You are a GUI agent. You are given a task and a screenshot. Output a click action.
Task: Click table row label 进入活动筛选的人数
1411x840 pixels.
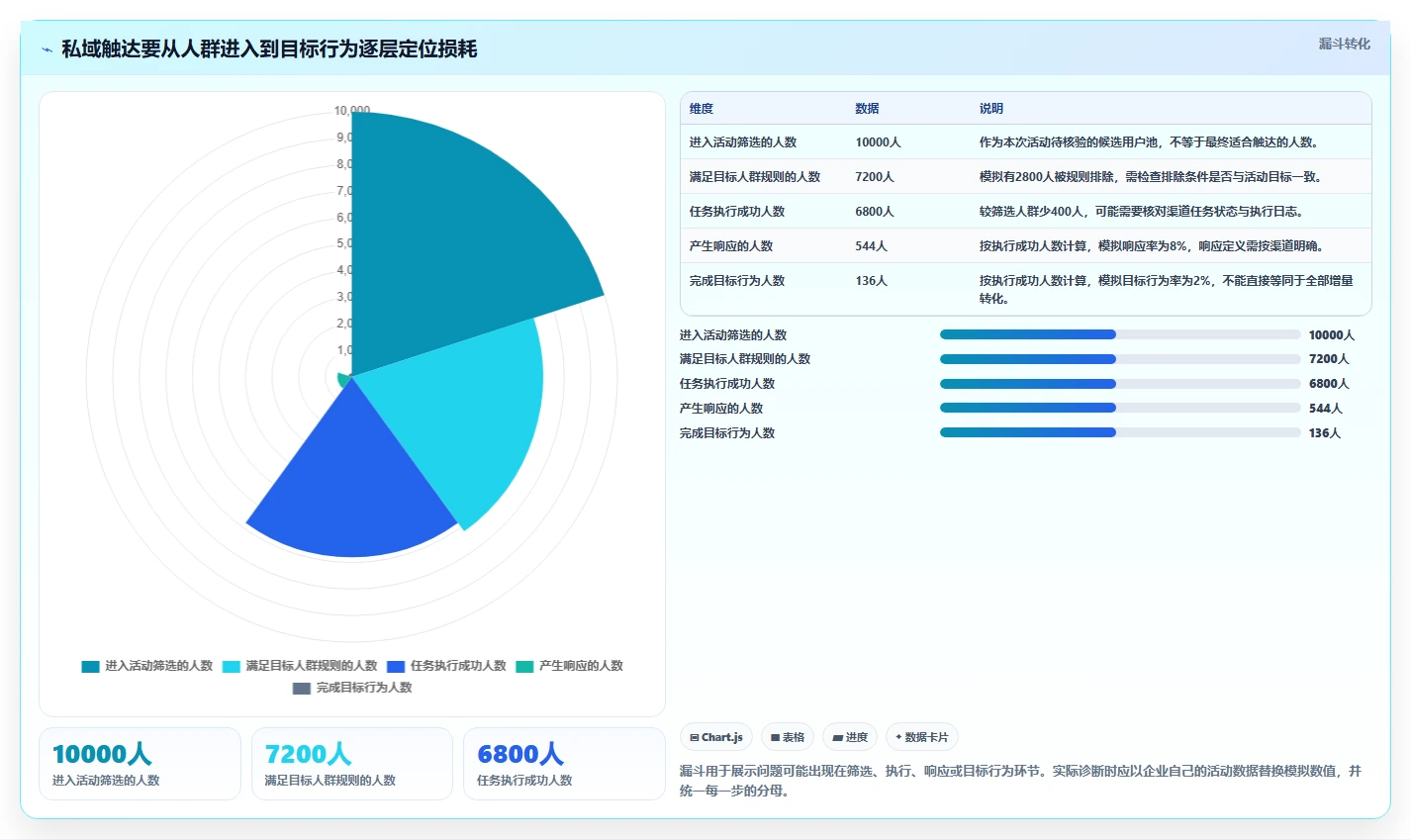(743, 142)
